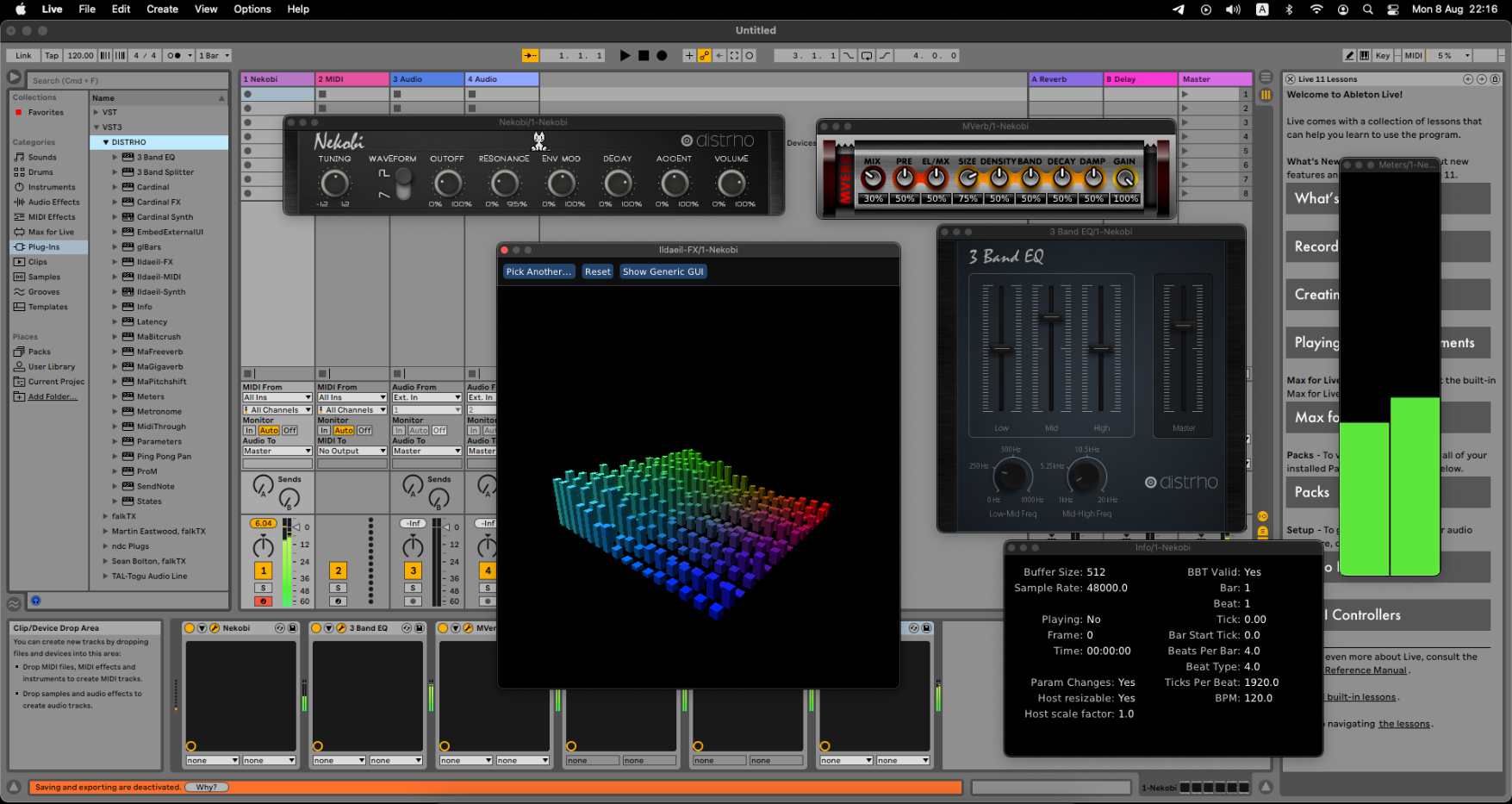Screen dimensions: 1512x804
Task: Click Pick Another… in Ildaeil-FX window
Action: point(538,271)
